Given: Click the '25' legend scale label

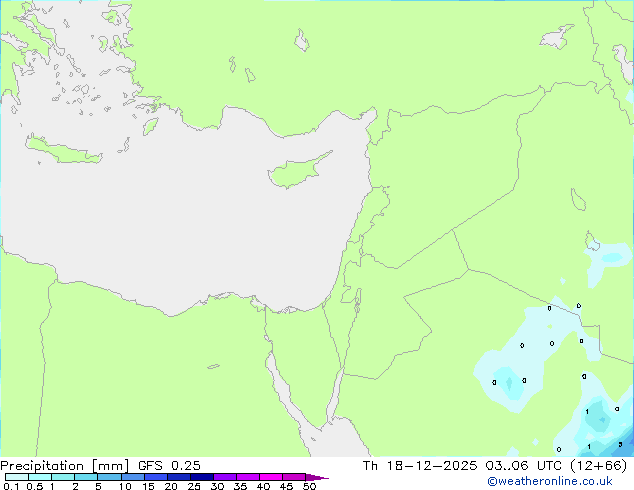Looking at the screenshot, I should 194,486.
